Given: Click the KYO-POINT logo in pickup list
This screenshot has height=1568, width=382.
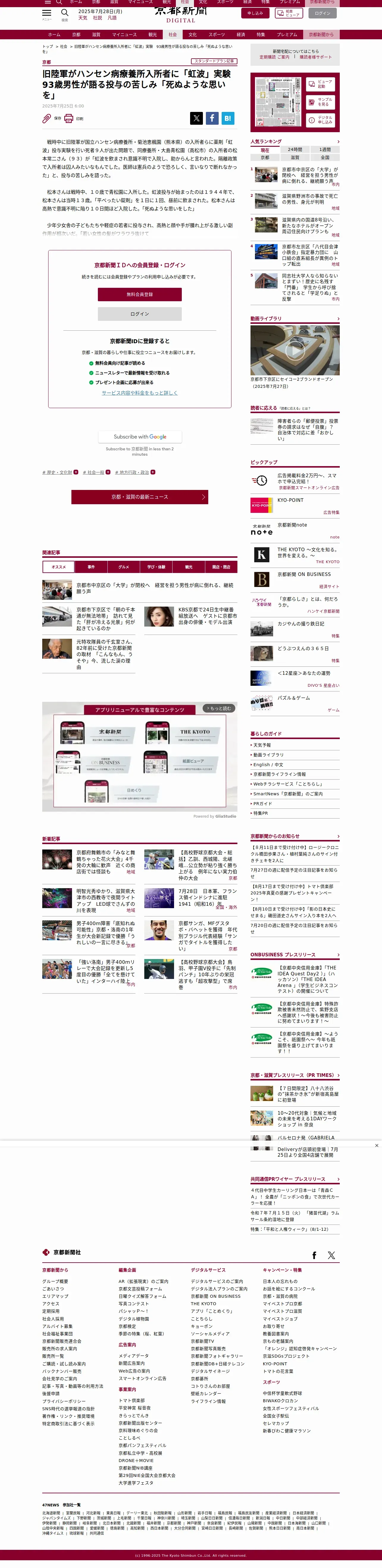Looking at the screenshot, I should (x=262, y=505).
